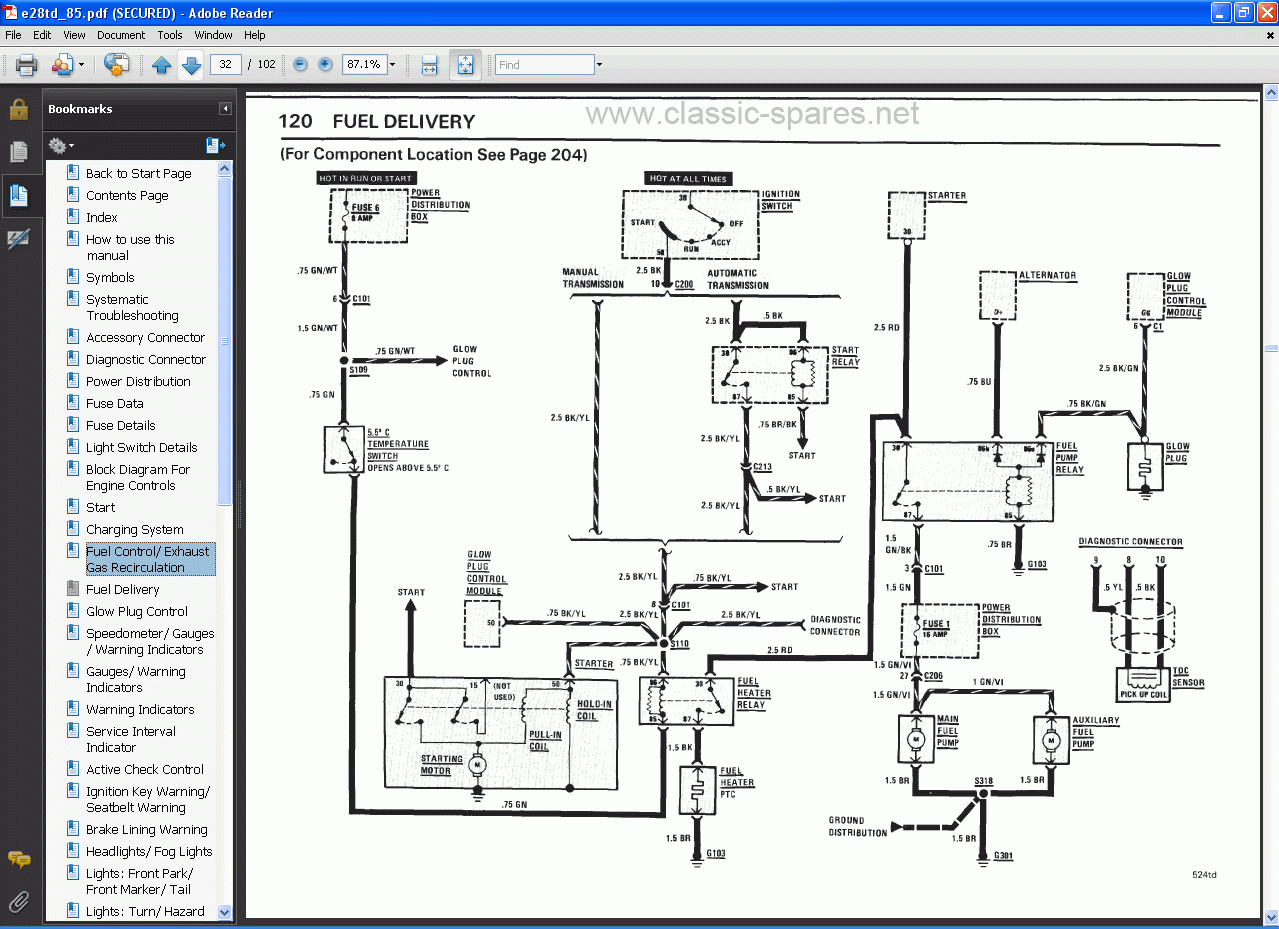Open the Document menu
Viewport: 1279px width, 929px height.
point(121,35)
